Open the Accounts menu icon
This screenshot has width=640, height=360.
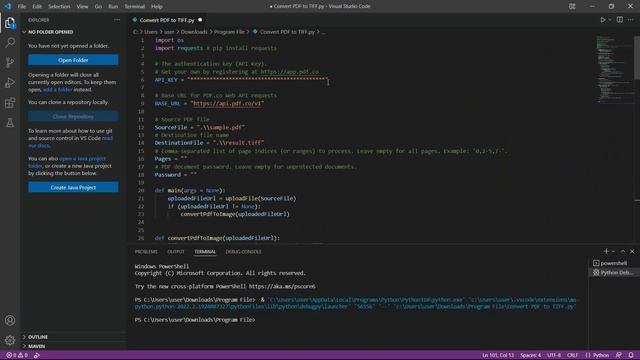10,320
